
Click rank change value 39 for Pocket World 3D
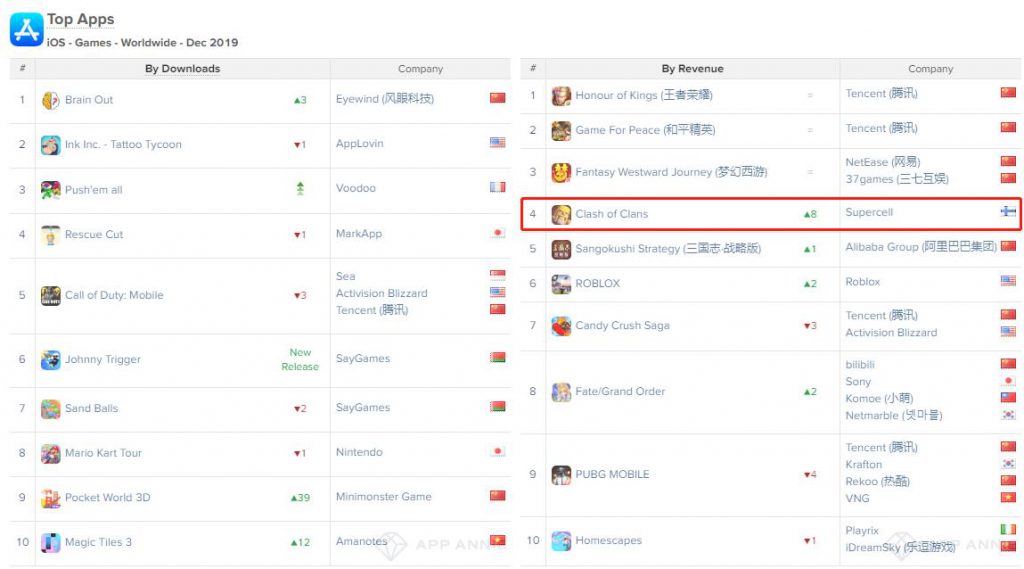[x=300, y=498]
